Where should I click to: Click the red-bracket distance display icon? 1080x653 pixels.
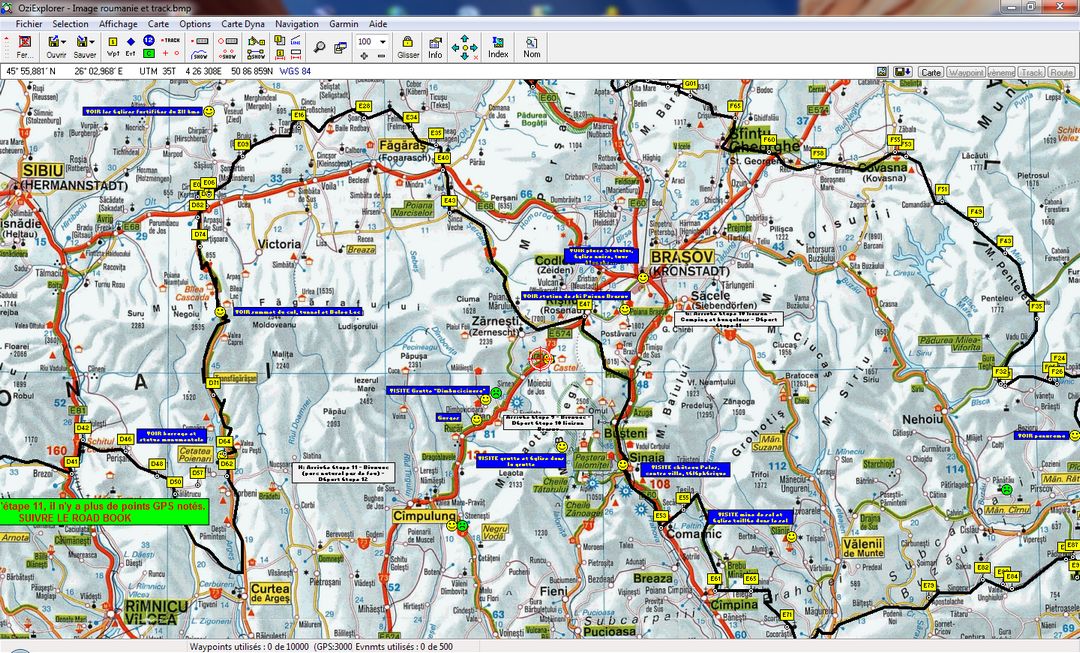click(x=295, y=54)
